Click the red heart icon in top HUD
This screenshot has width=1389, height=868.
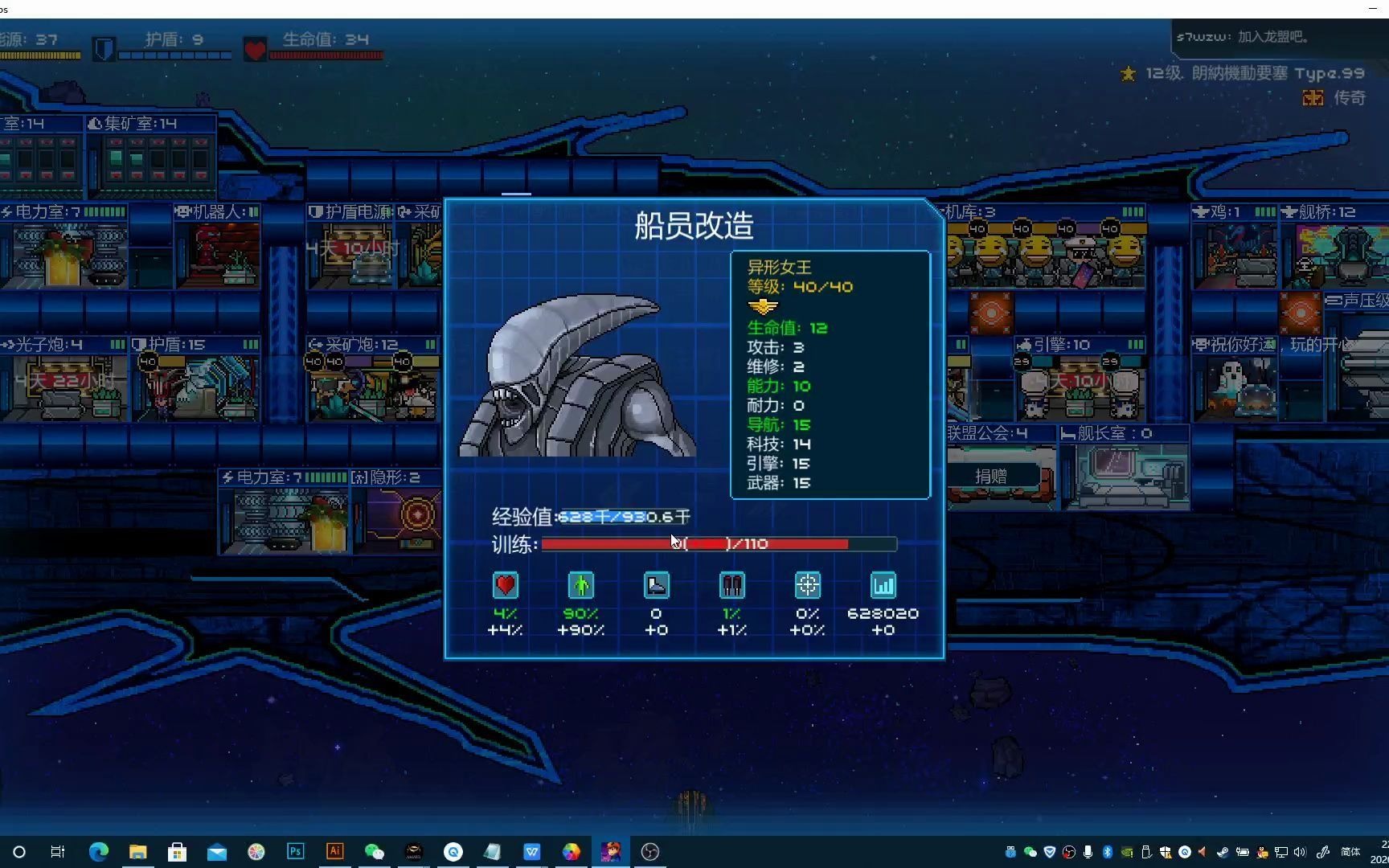[255, 50]
